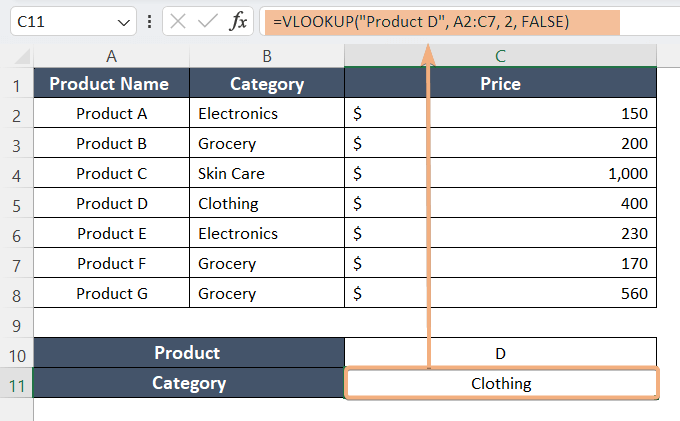Click 'Grocery' cell in Product G row
This screenshot has height=421, width=680.
pyautogui.click(x=267, y=293)
